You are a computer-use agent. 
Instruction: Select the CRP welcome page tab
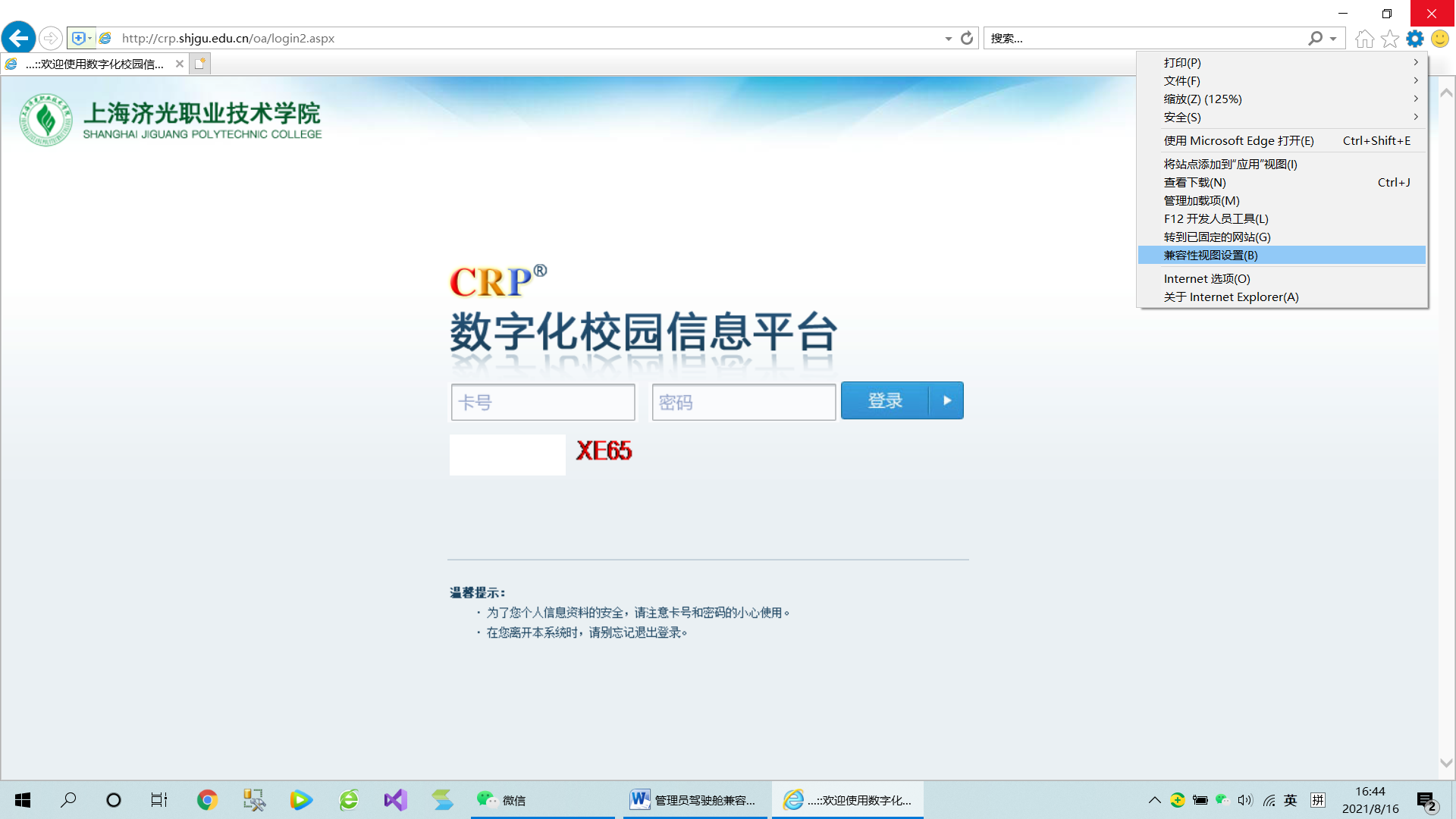tap(95, 64)
